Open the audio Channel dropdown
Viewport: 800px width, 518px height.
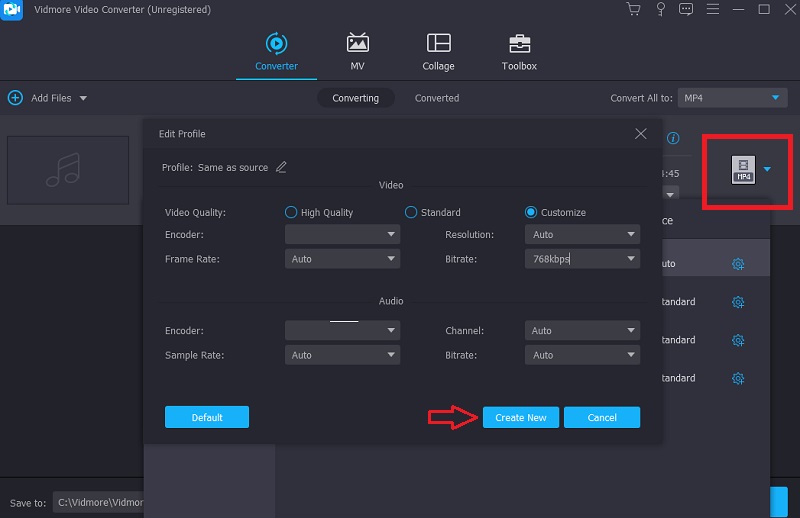582,330
